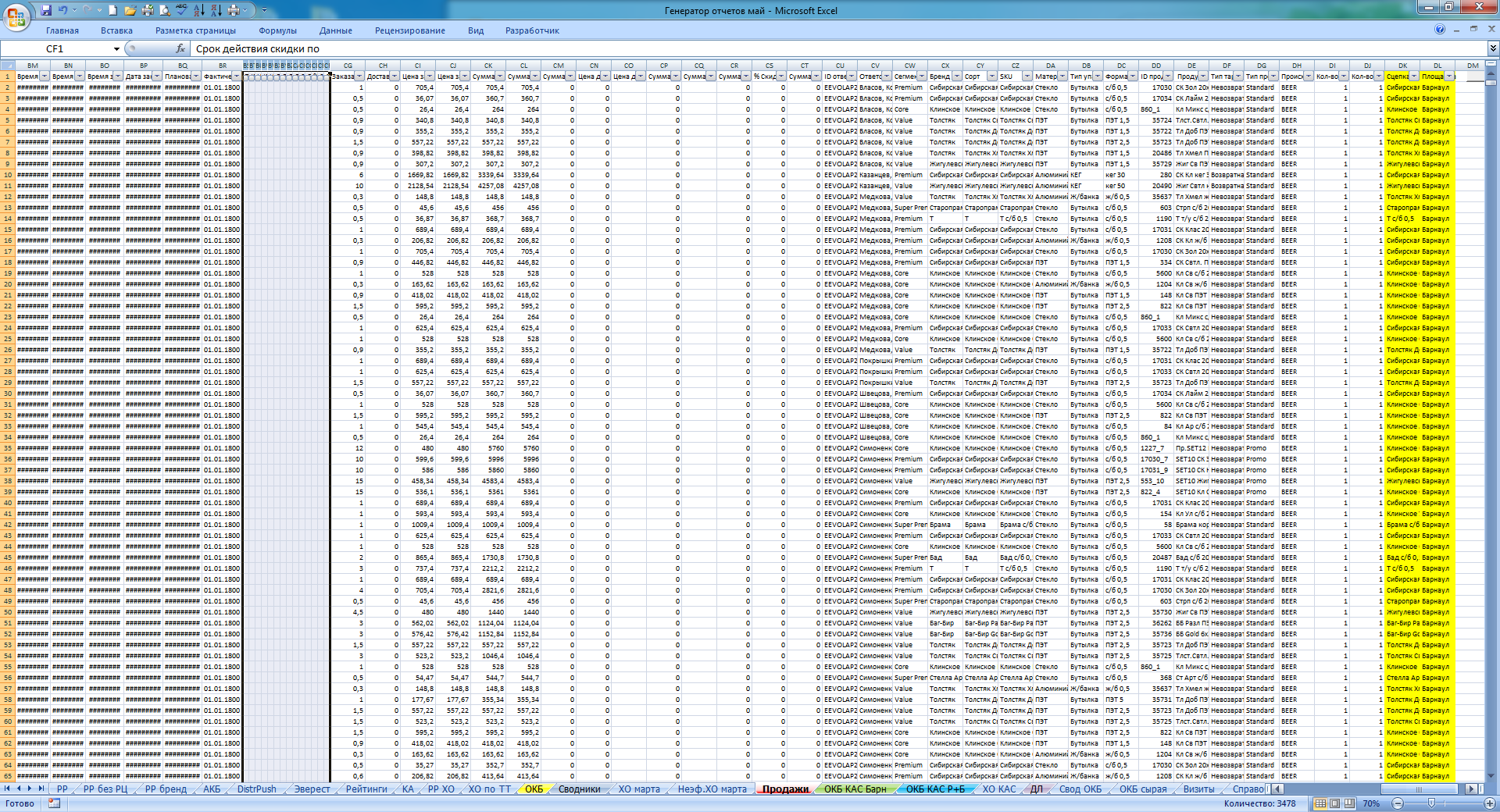Select column header DE

coord(1191,66)
